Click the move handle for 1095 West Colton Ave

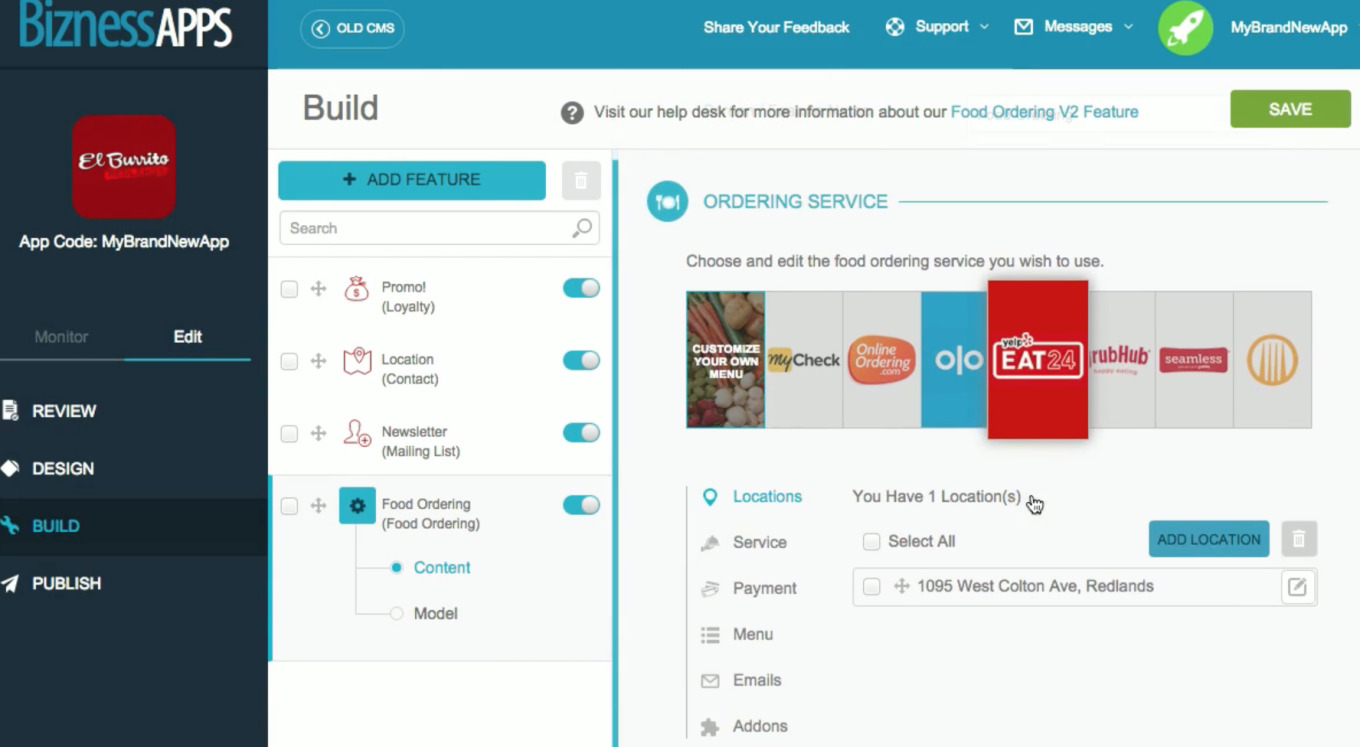[901, 587]
